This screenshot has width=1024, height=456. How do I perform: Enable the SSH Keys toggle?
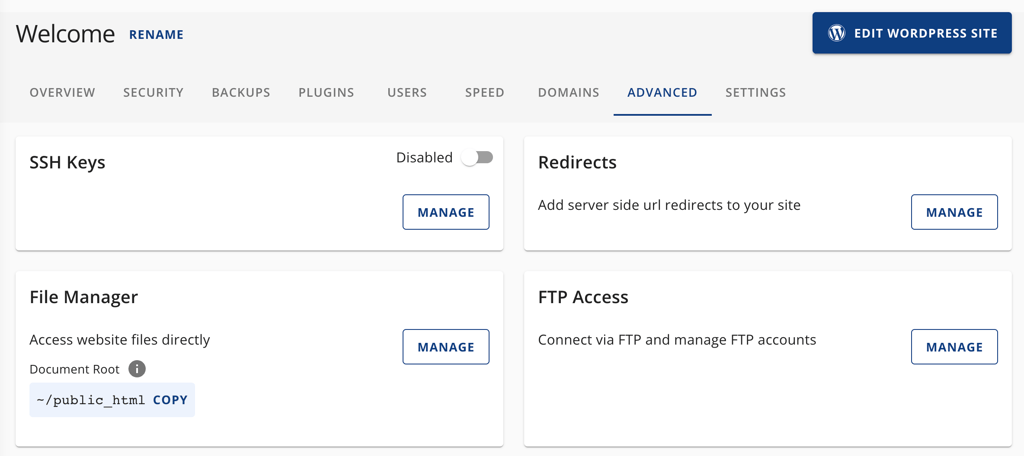[x=477, y=157]
